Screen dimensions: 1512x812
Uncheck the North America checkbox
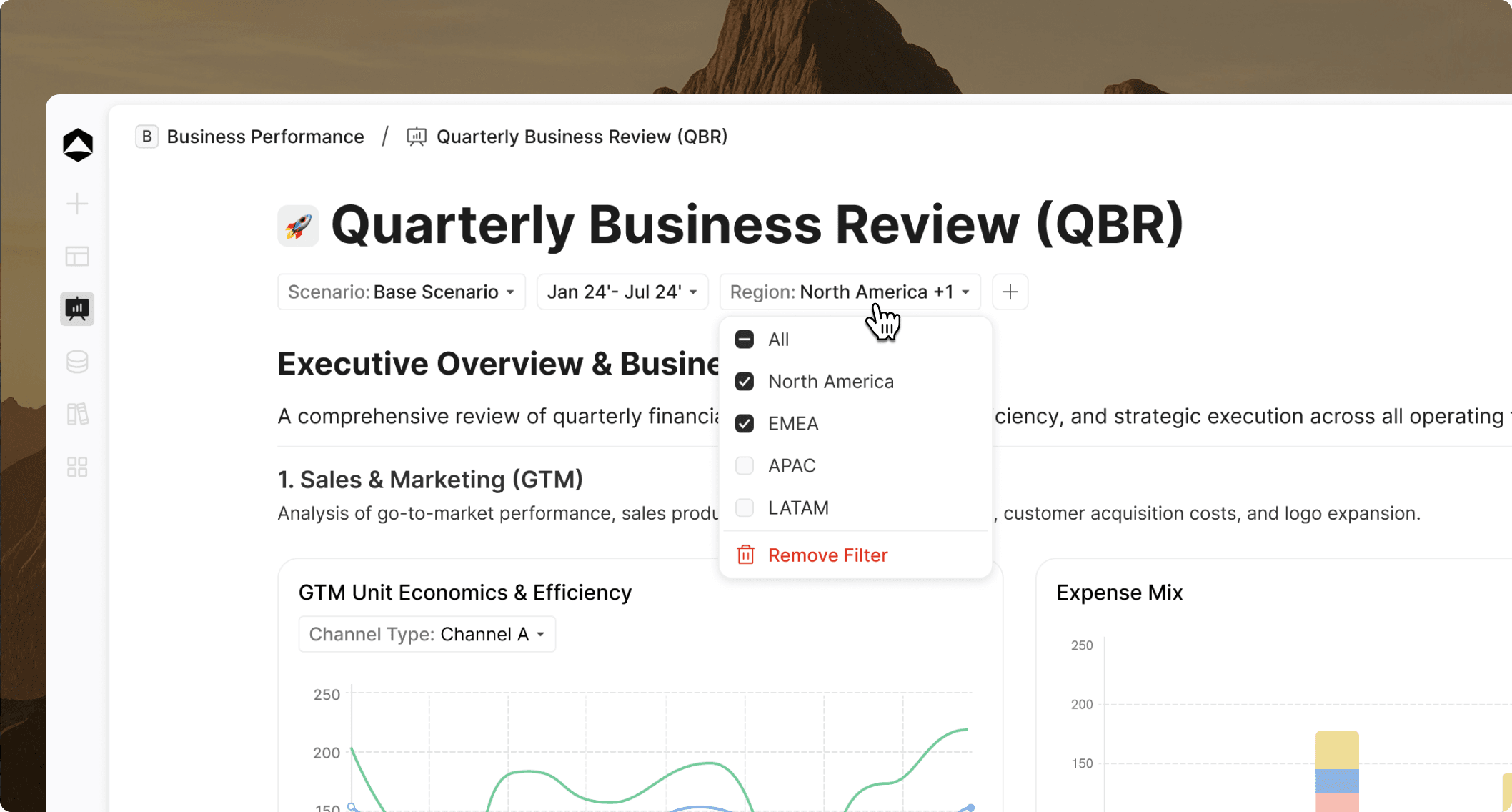(745, 382)
